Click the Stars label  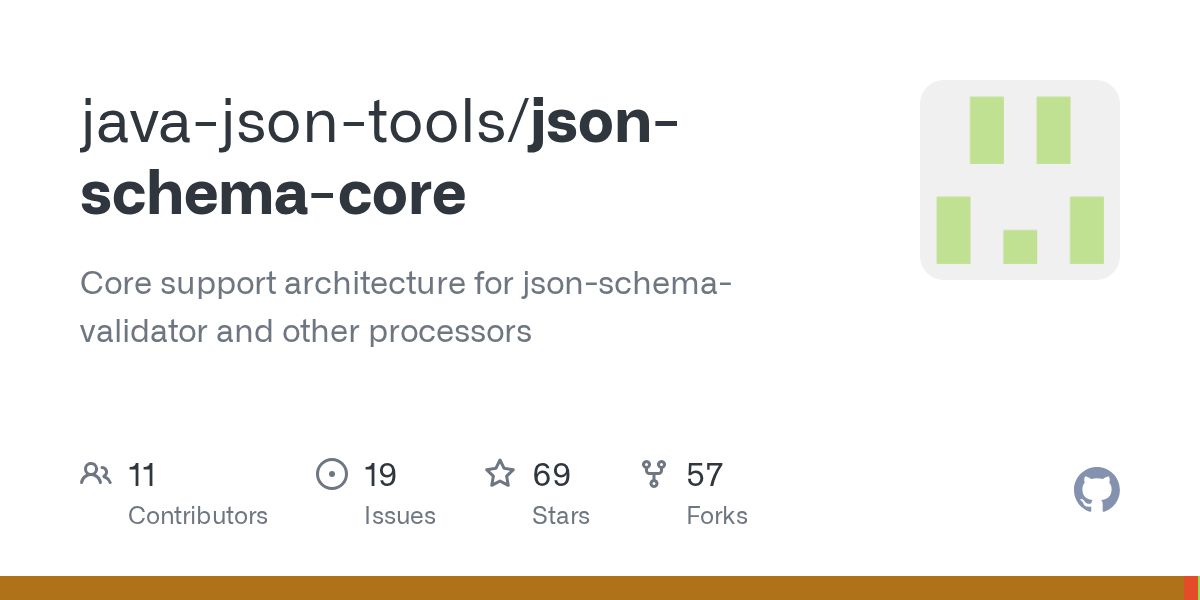click(x=561, y=516)
